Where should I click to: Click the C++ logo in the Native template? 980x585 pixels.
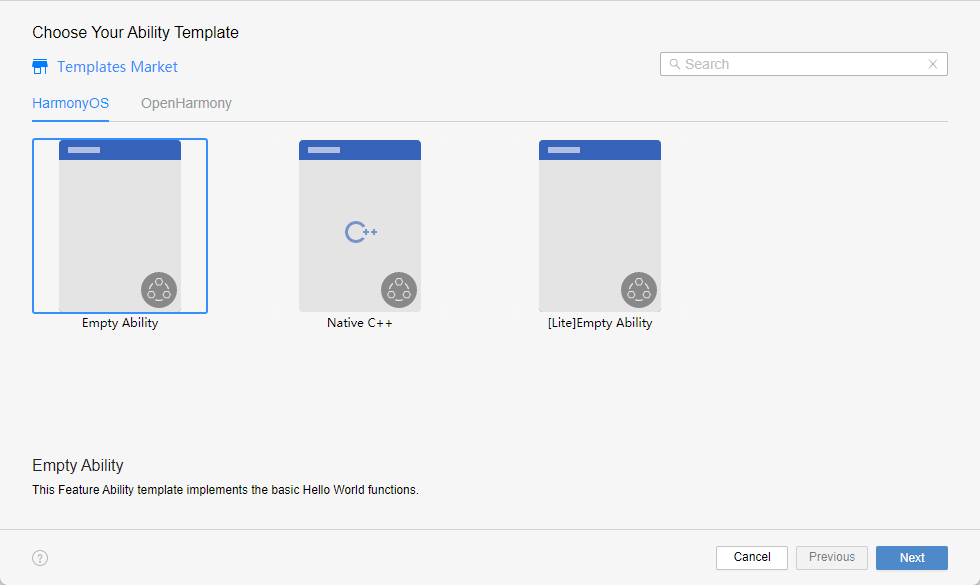[361, 232]
